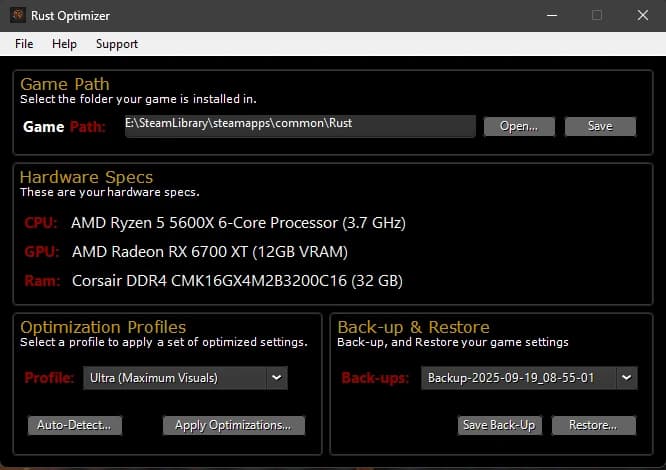
Task: Click the Back-up & Restore heading
Action: coord(413,327)
